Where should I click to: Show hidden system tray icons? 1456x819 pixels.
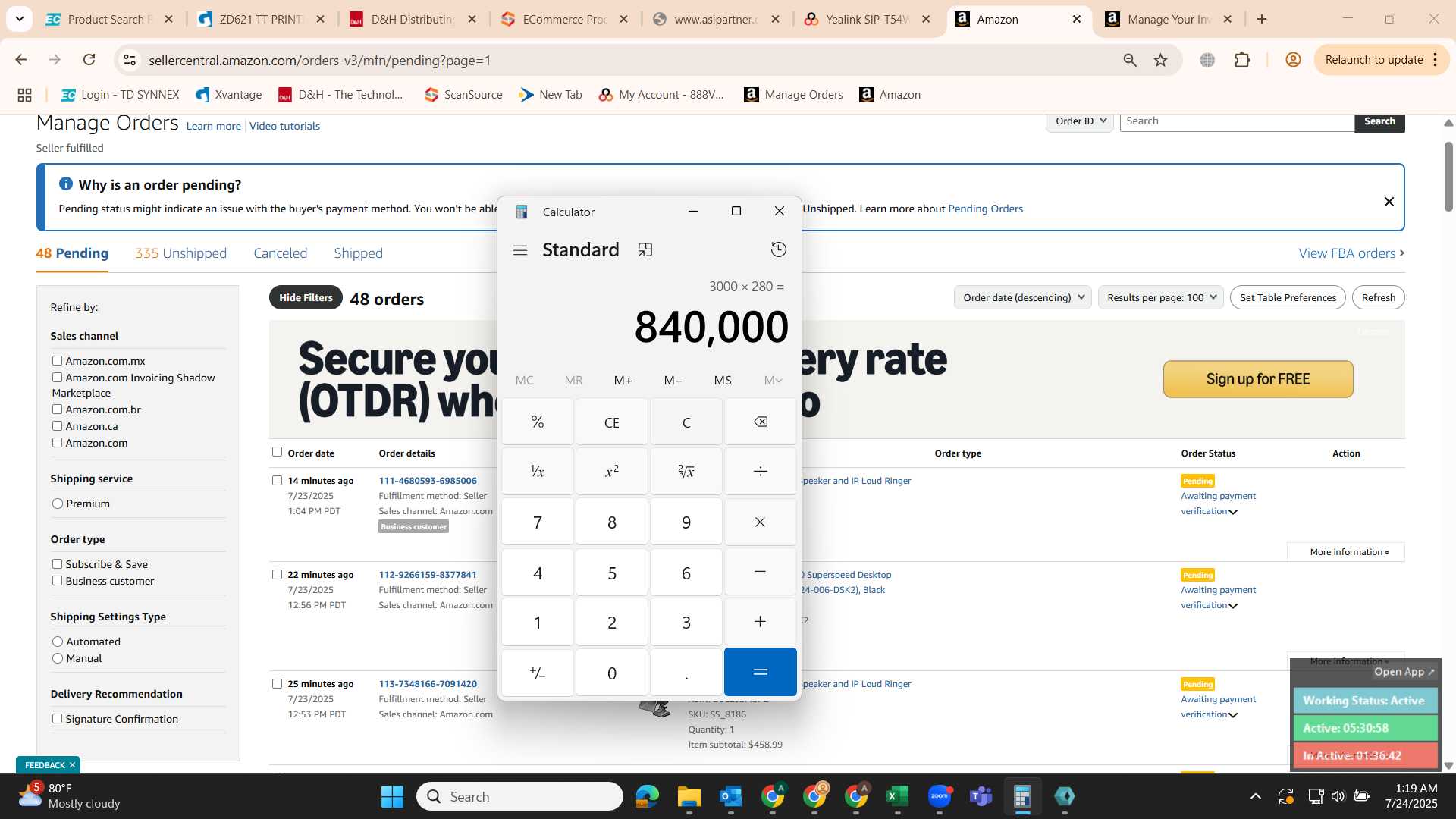click(x=1256, y=796)
